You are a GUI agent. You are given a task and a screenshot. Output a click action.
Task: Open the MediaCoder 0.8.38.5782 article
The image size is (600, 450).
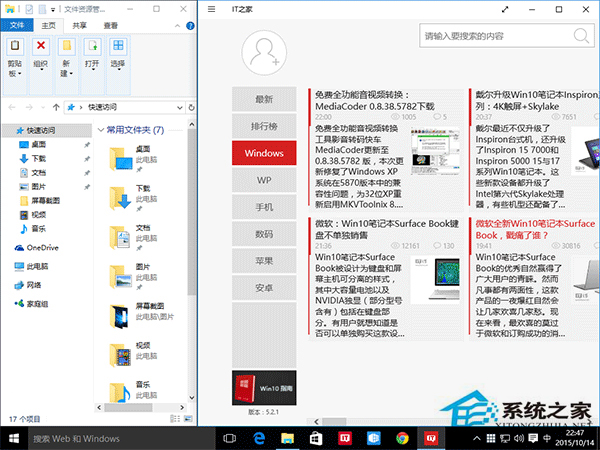386,150
